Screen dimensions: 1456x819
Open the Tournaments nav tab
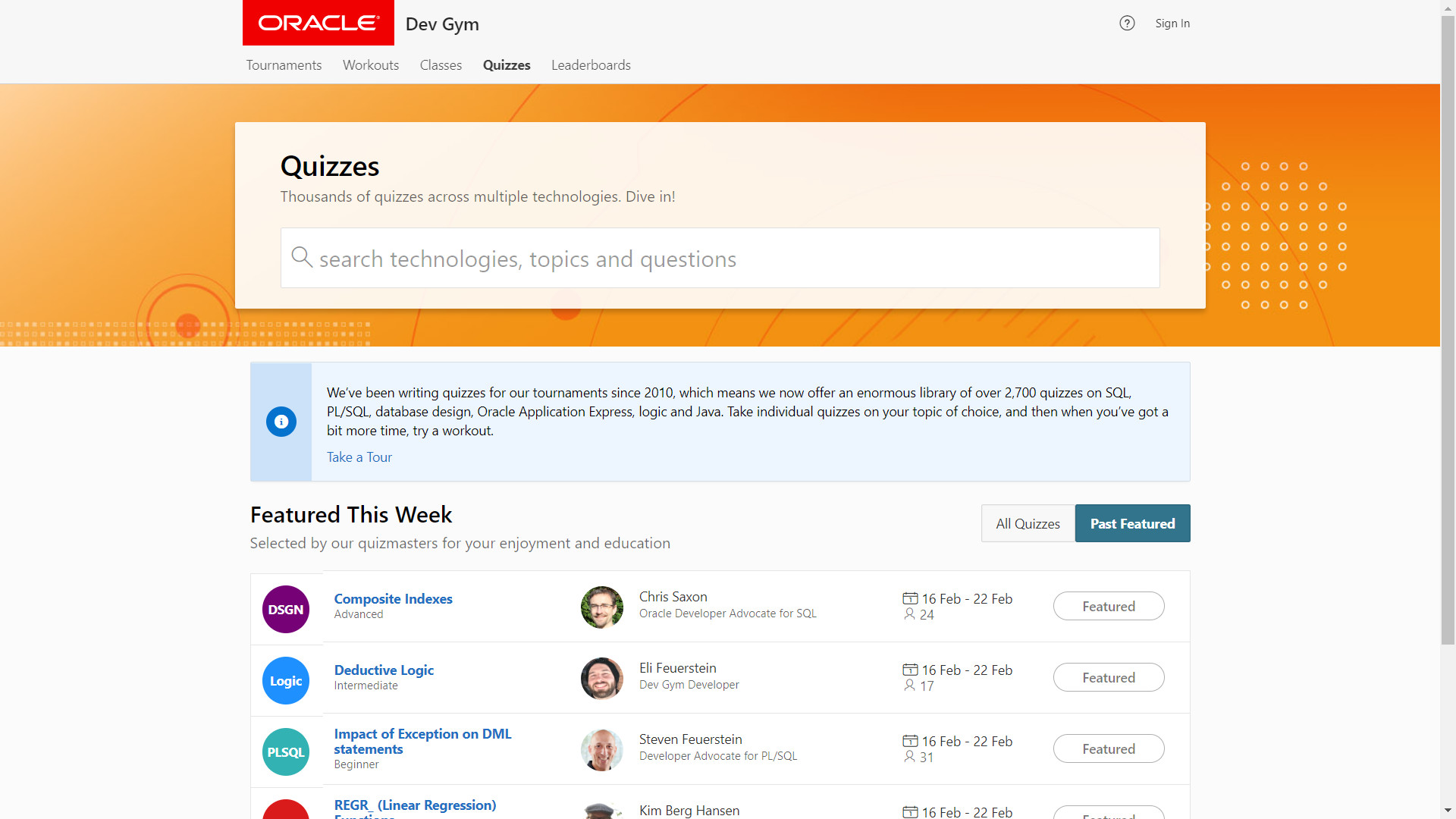(x=284, y=65)
